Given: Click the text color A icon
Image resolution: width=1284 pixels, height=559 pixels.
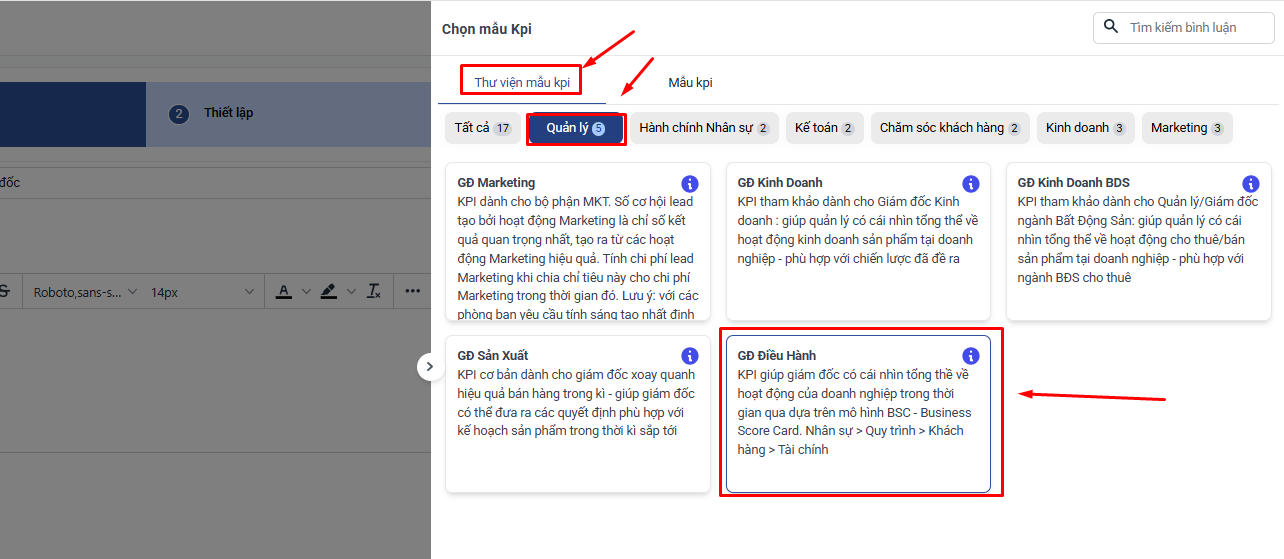Looking at the screenshot, I should (283, 292).
